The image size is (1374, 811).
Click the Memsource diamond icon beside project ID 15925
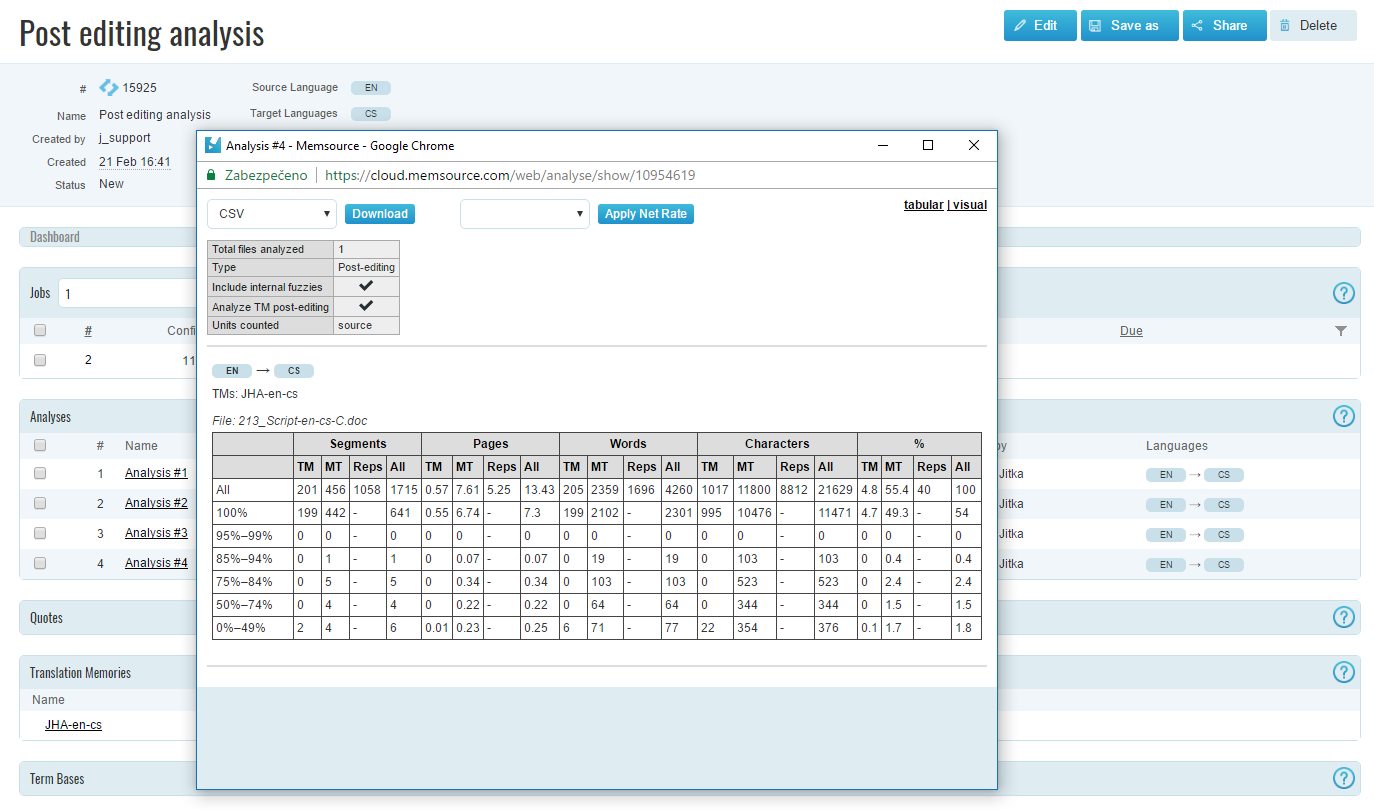tap(108, 87)
